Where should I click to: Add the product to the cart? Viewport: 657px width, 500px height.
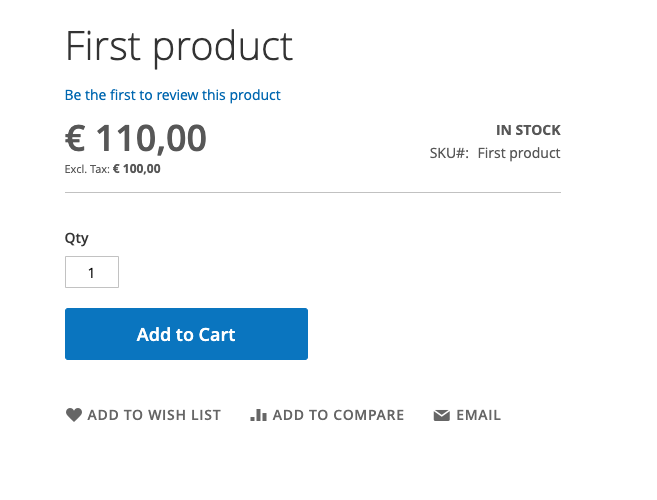click(x=186, y=334)
